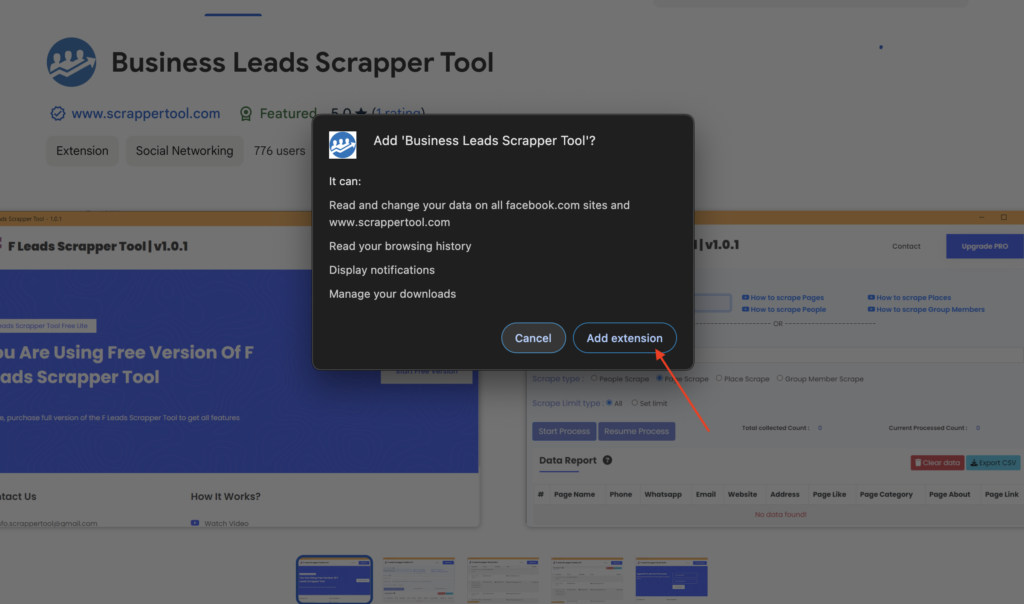Screen dimensions: 1024x604
Task: Click the play icon beside Watch Video
Action: 193,522
